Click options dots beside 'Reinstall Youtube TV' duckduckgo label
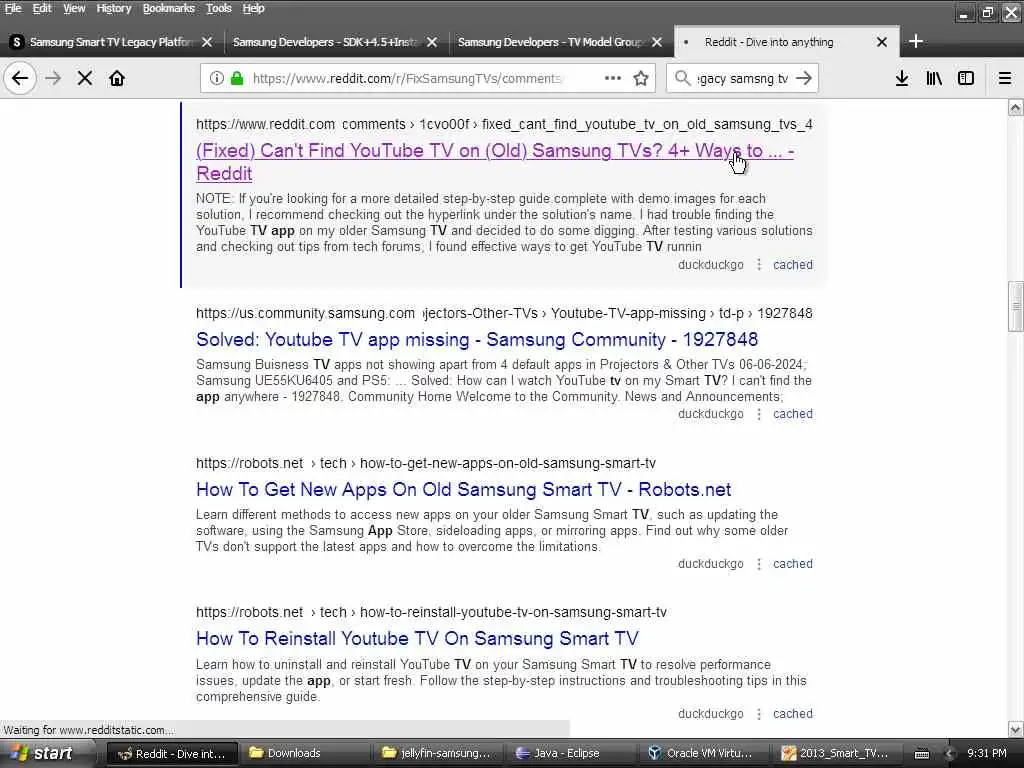This screenshot has height=768, width=1024. tap(759, 714)
